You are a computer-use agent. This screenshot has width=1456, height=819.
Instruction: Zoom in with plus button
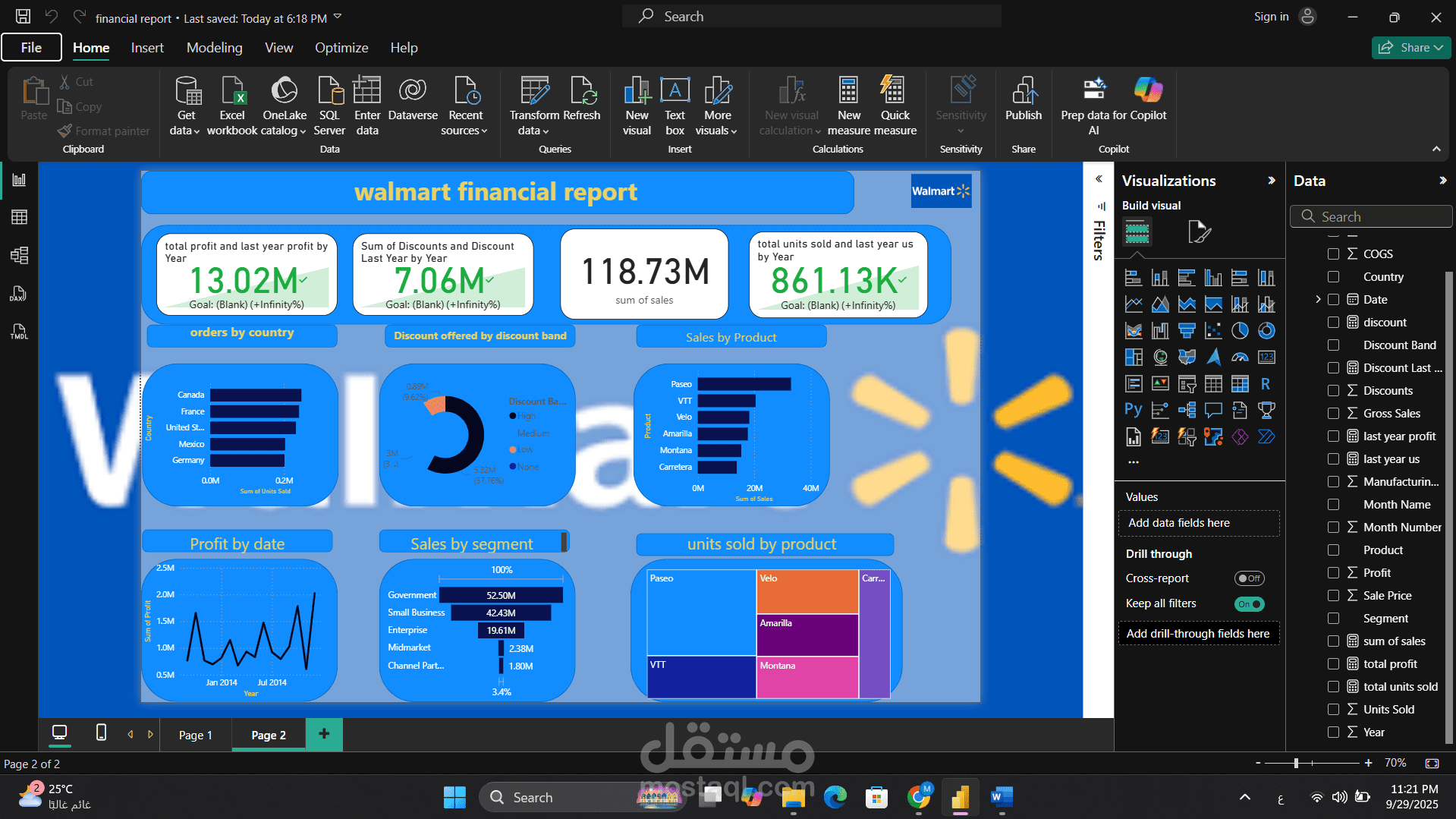click(1368, 763)
